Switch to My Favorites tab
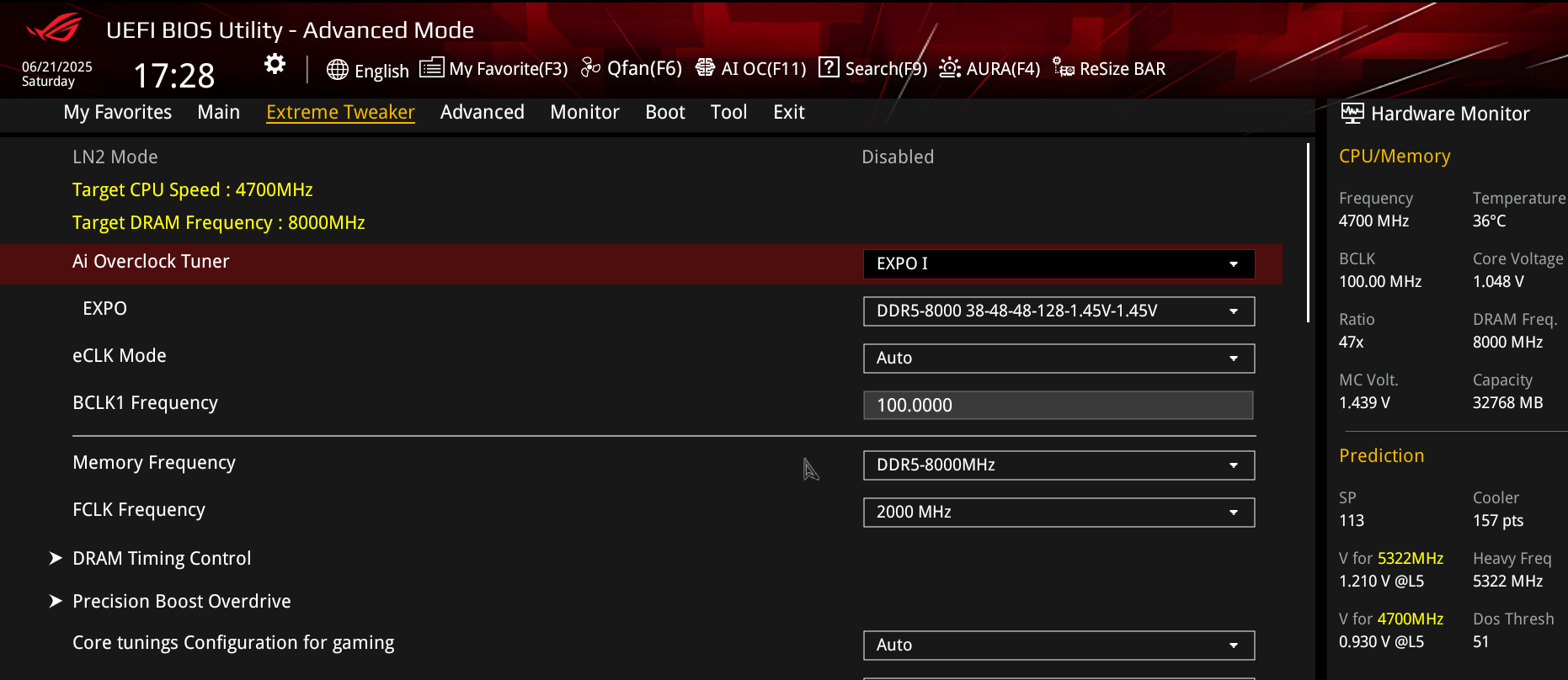This screenshot has width=1568, height=680. pyautogui.click(x=118, y=112)
